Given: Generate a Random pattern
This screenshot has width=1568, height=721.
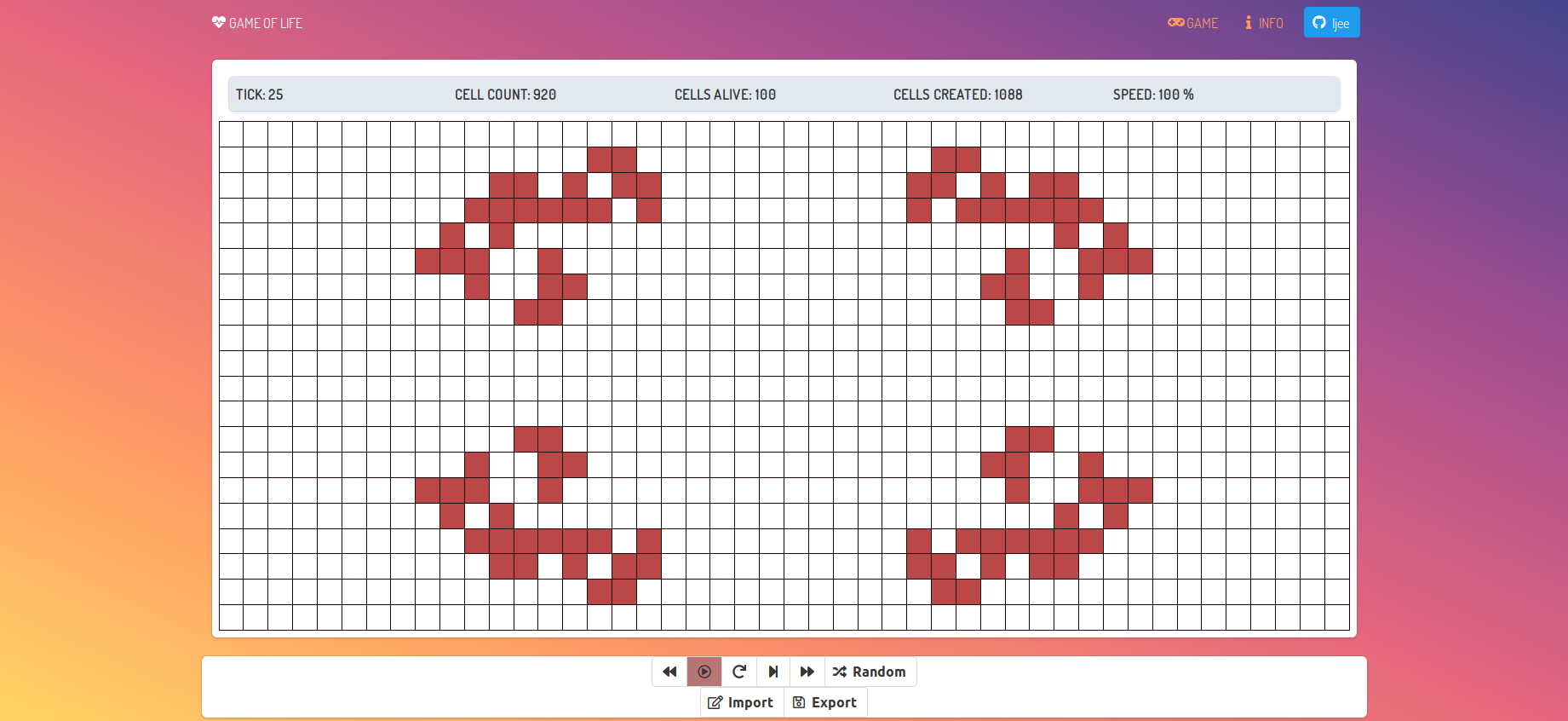Looking at the screenshot, I should coord(870,672).
